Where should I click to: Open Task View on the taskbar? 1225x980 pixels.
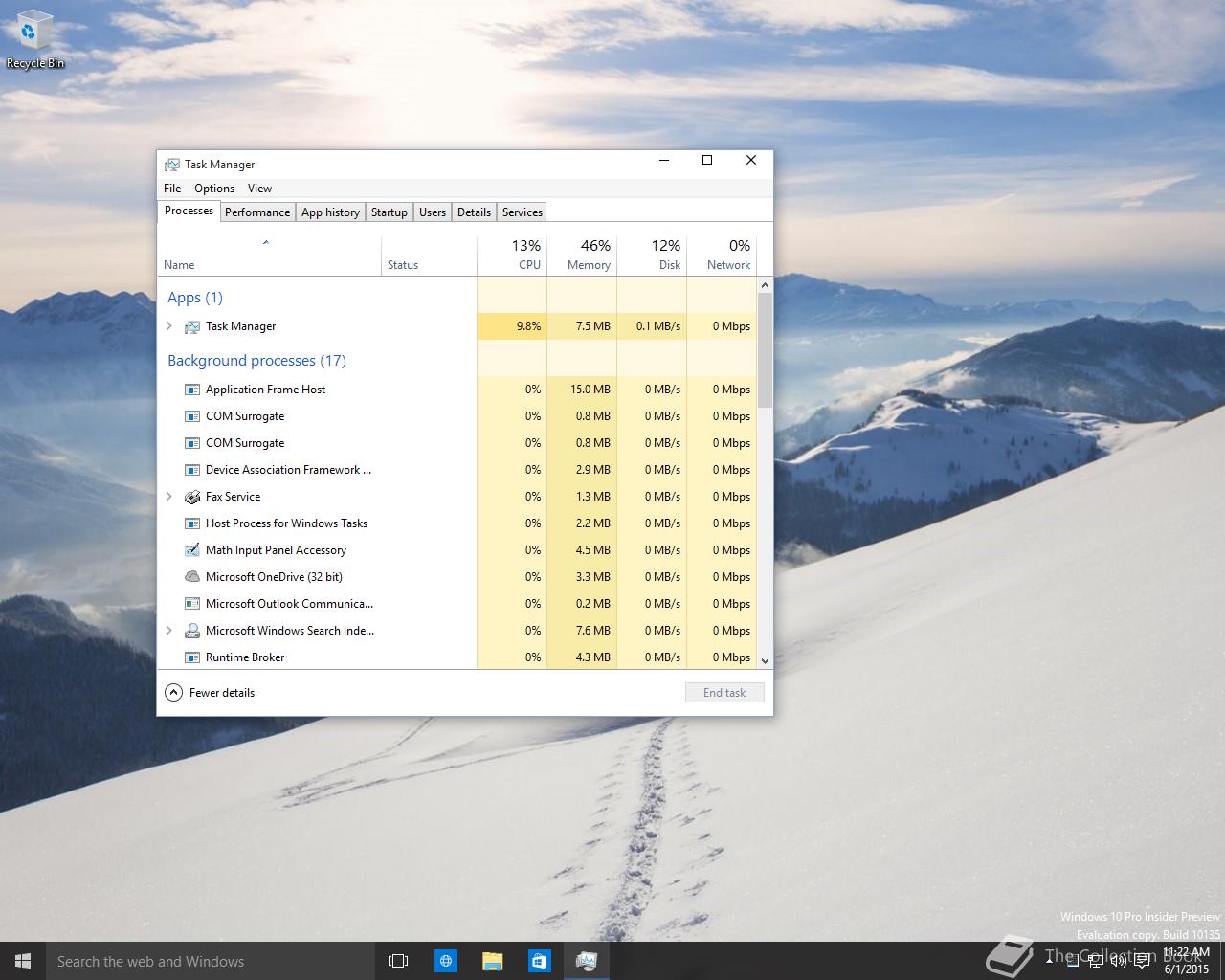(398, 961)
